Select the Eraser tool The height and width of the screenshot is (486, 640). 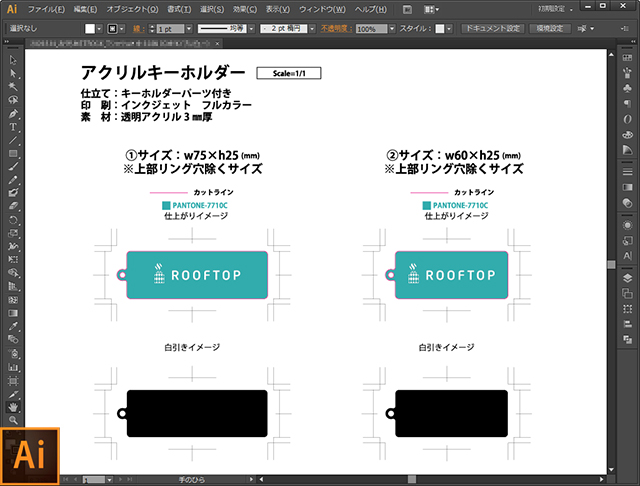13,206
